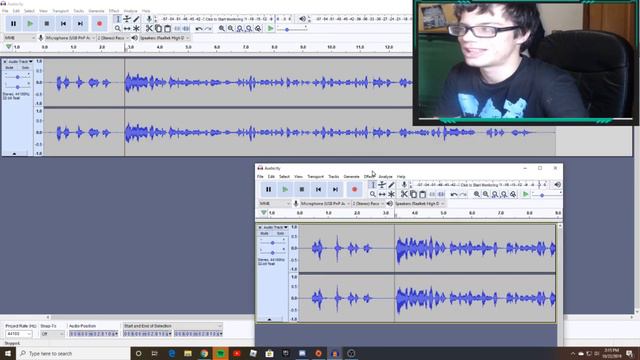Click playback speed slider in background window
Viewport: 640px width, 360px height.
[292, 29]
